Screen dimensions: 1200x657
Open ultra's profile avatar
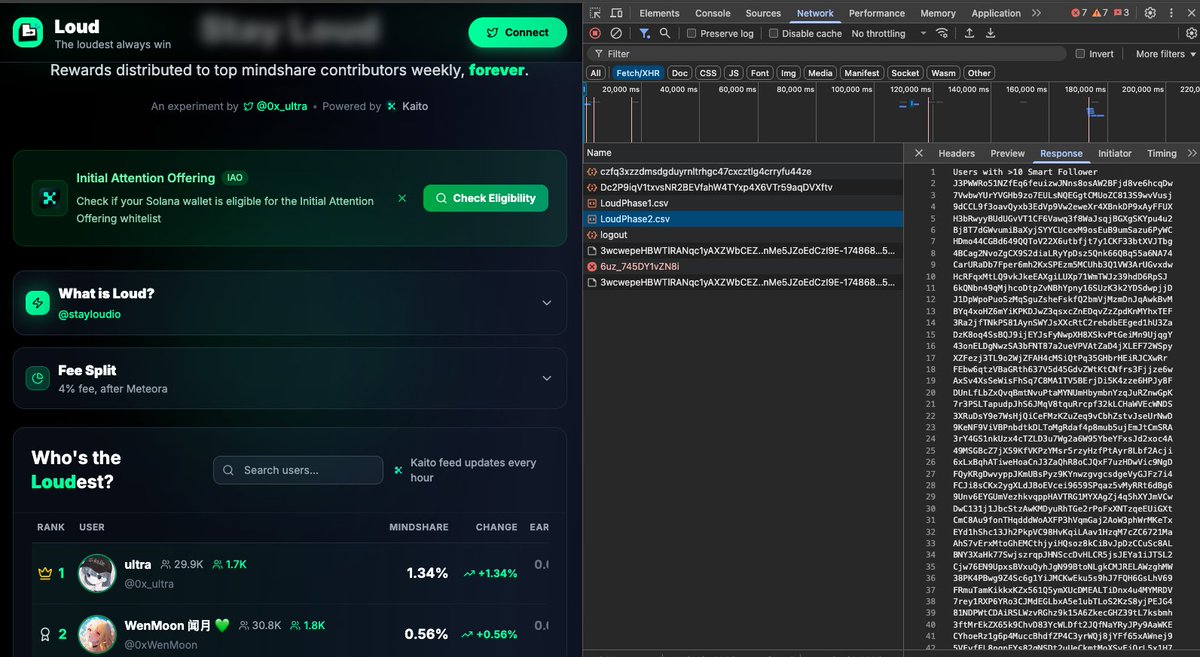pos(96,573)
